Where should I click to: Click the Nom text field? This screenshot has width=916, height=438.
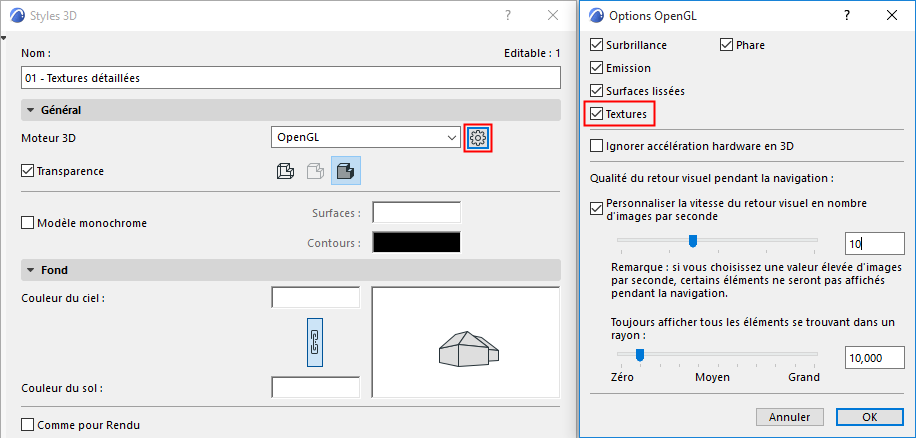coord(290,77)
